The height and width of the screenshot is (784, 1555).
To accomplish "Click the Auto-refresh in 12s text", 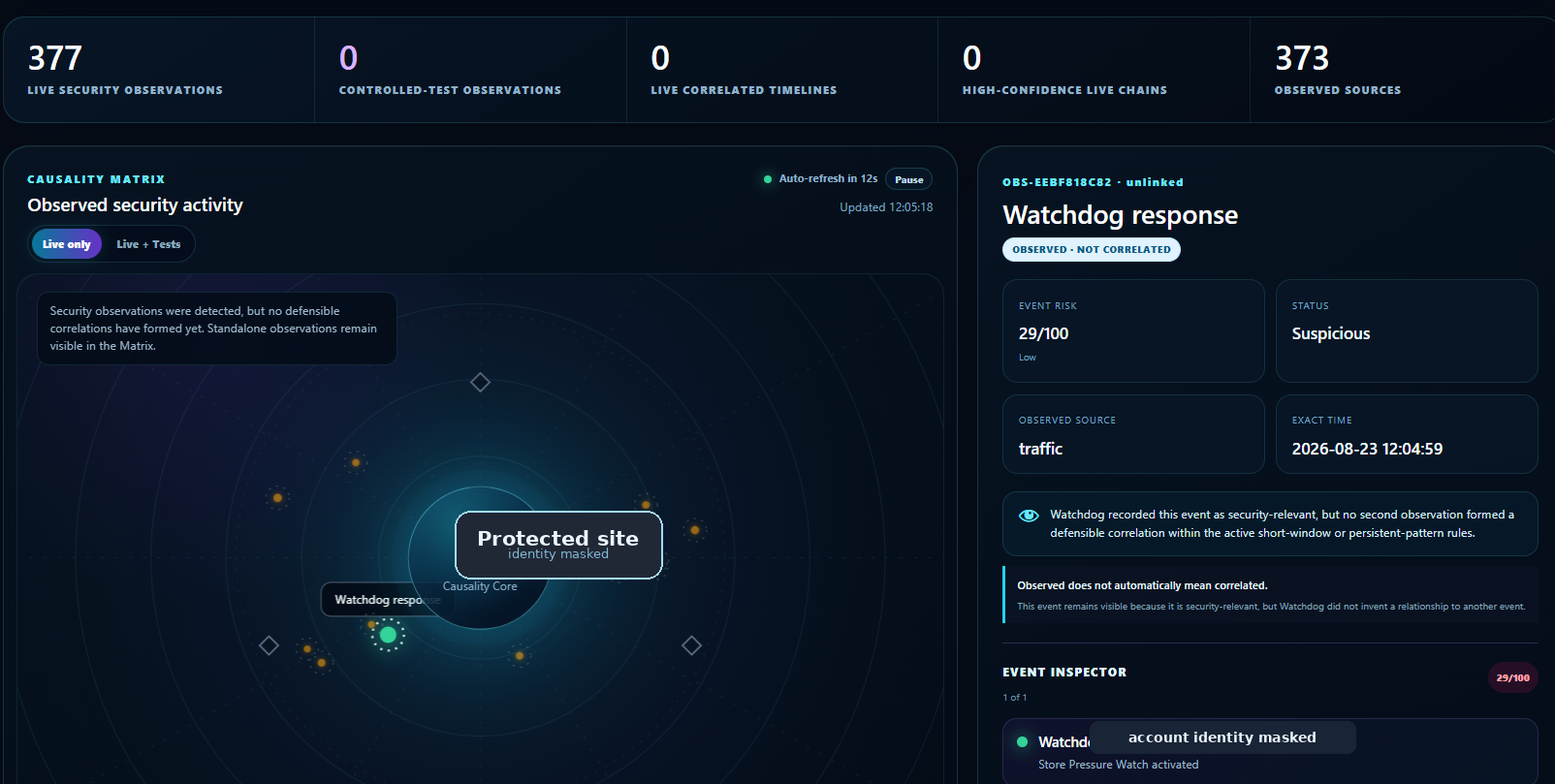I will tap(828, 178).
